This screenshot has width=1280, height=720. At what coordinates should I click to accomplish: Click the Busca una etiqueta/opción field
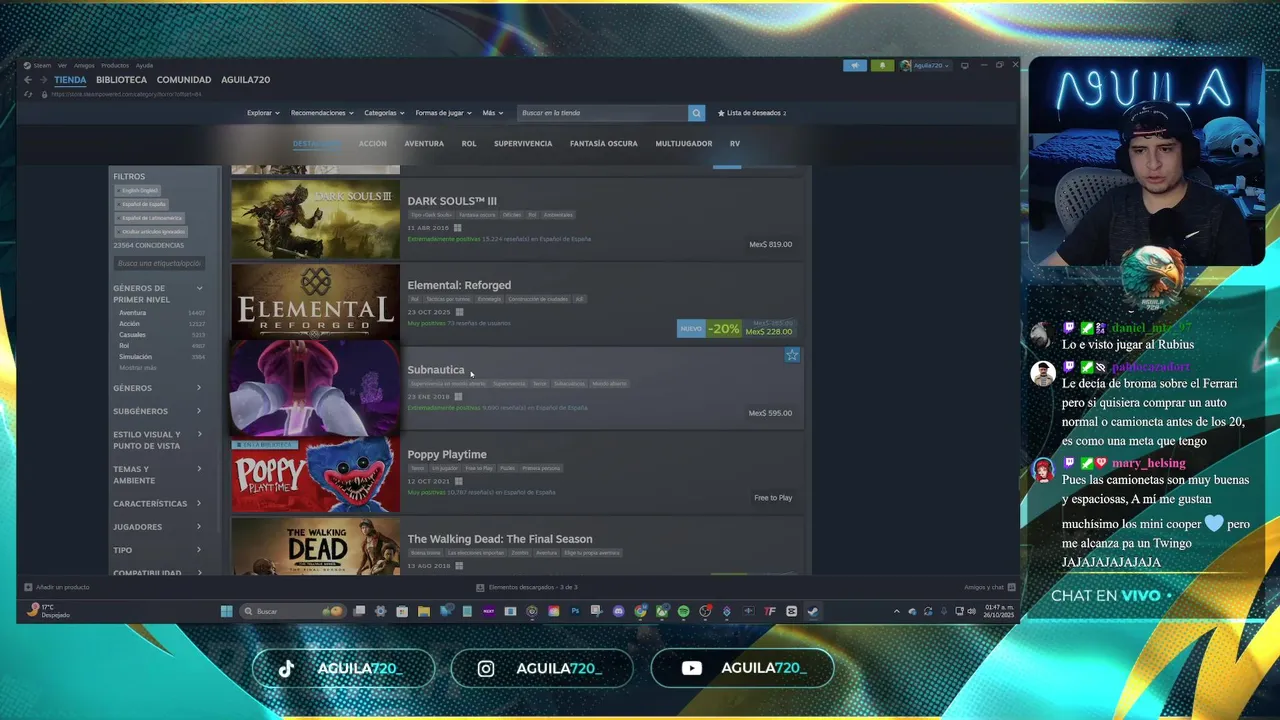[x=159, y=263]
